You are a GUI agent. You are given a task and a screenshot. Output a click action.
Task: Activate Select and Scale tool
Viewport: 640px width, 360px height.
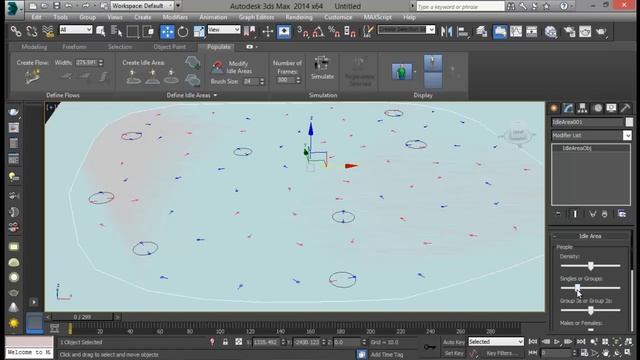199,31
